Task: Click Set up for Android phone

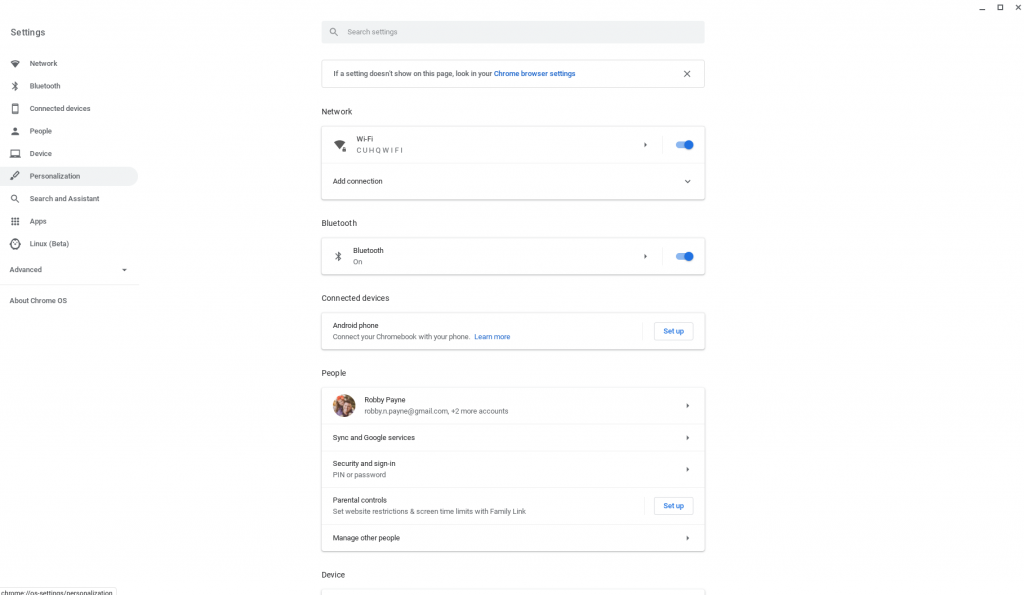Action: (673, 331)
